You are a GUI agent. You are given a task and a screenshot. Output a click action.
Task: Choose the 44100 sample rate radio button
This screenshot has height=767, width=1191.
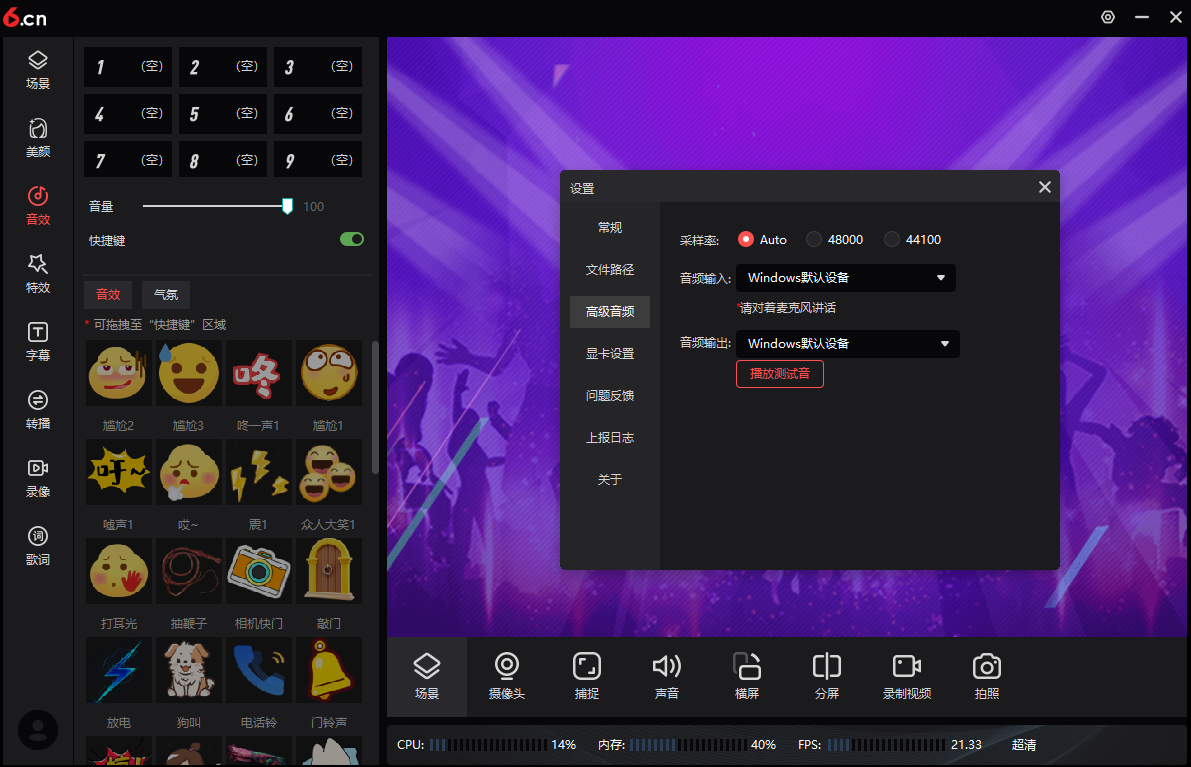click(x=892, y=240)
